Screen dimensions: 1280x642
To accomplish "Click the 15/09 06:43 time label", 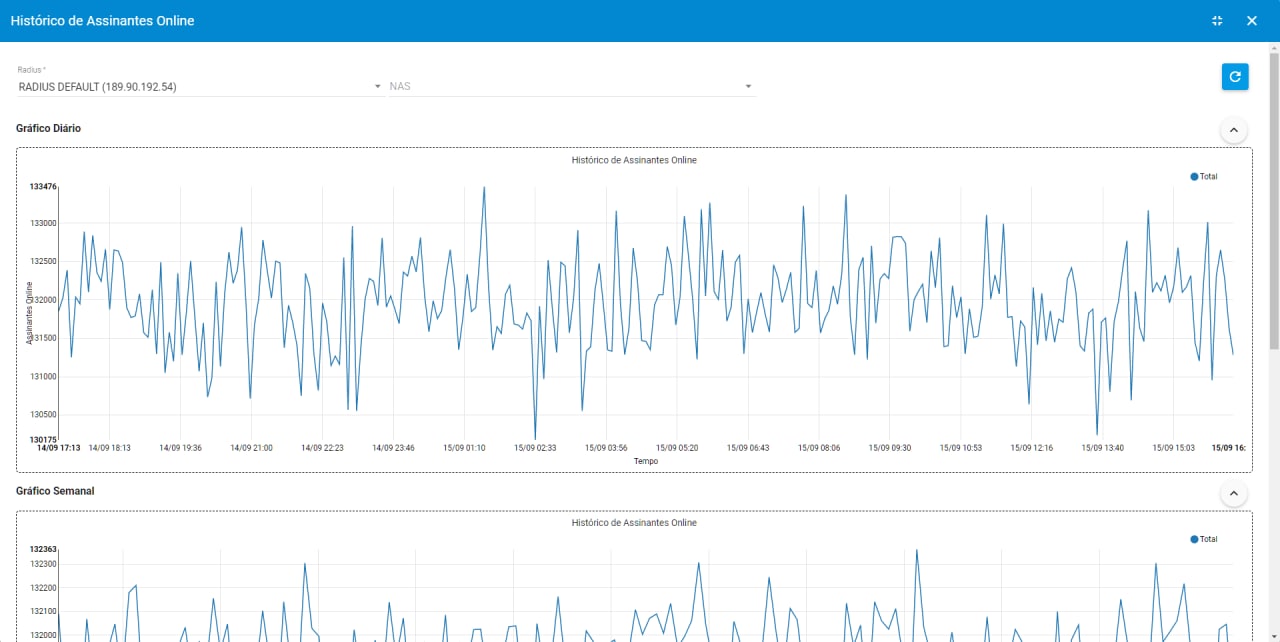I will point(748,448).
